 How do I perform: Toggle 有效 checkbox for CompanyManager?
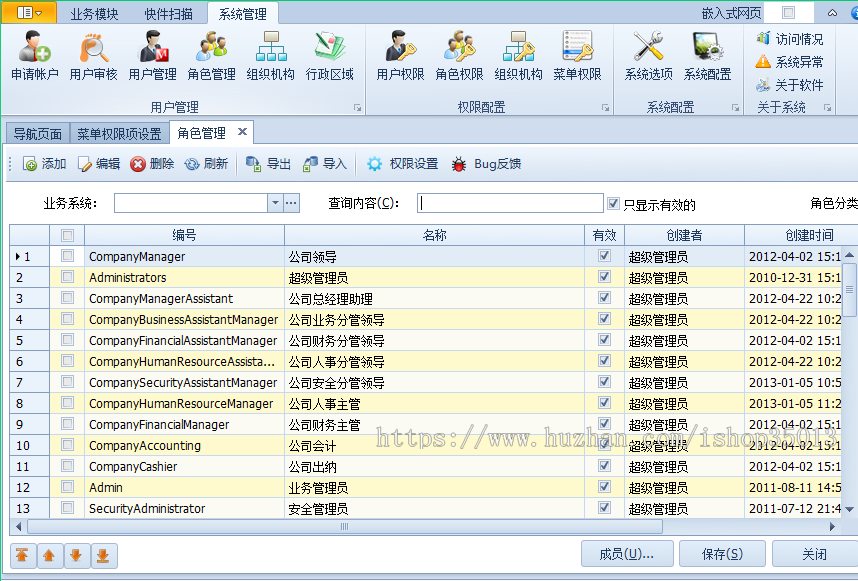tap(604, 255)
